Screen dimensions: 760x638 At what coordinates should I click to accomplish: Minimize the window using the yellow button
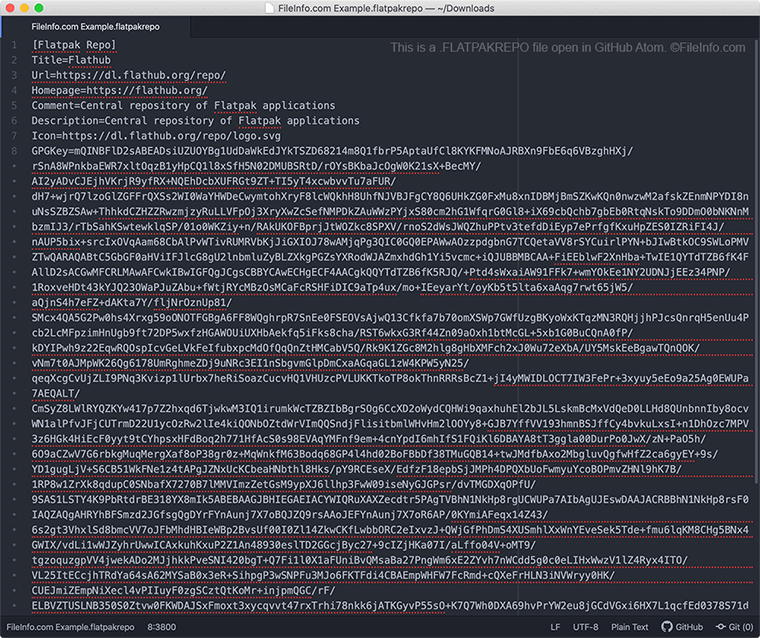pyautogui.click(x=32, y=9)
